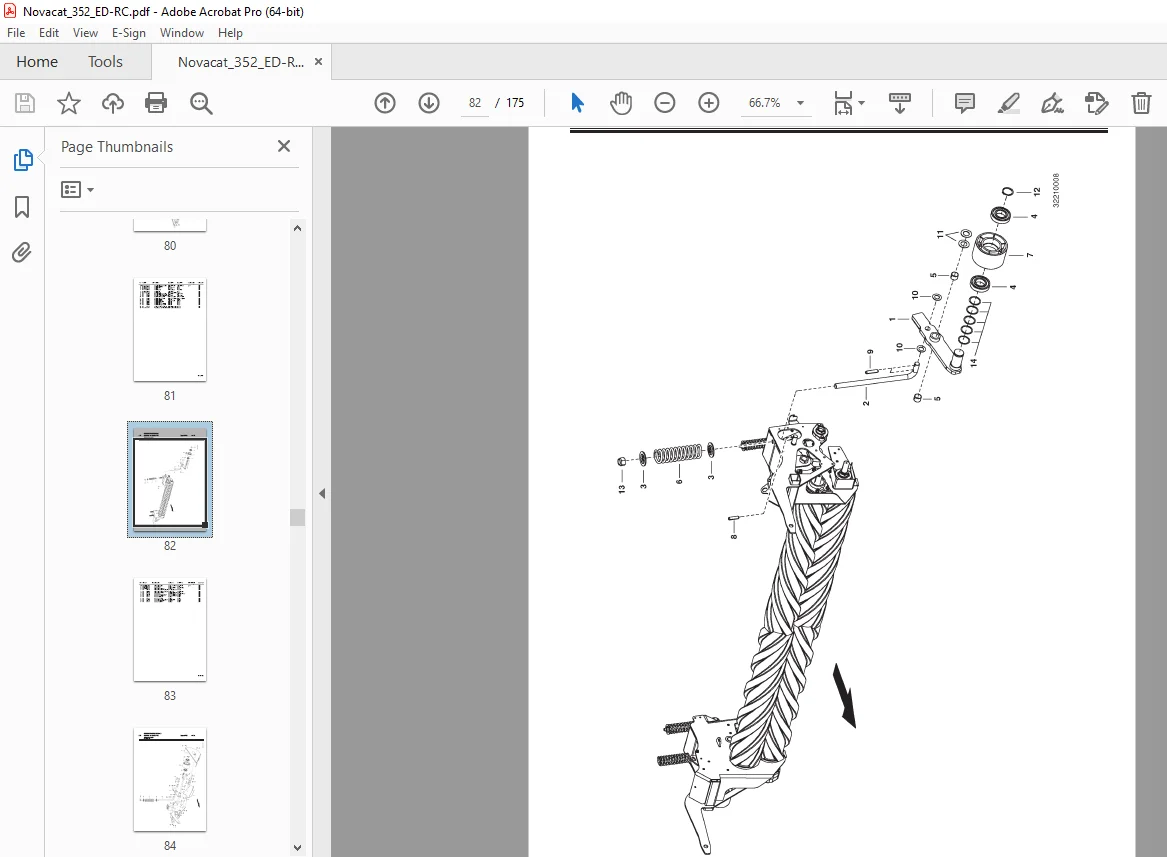Open the Bookmarks panel
The image size is (1167, 857).
click(x=22, y=207)
